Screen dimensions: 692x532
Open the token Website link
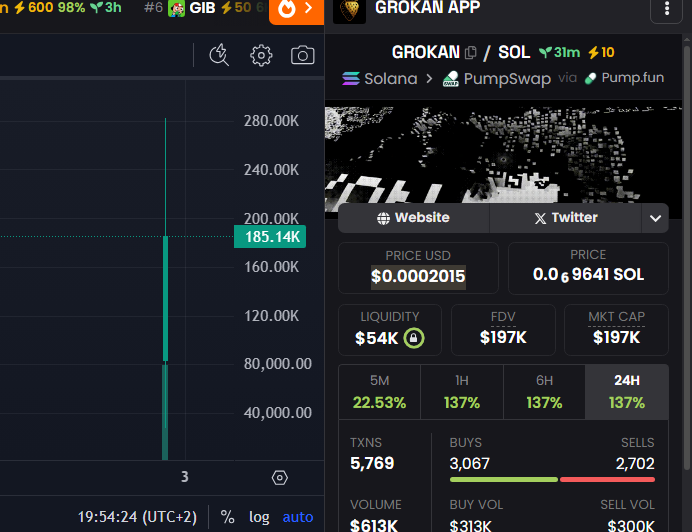coord(414,218)
